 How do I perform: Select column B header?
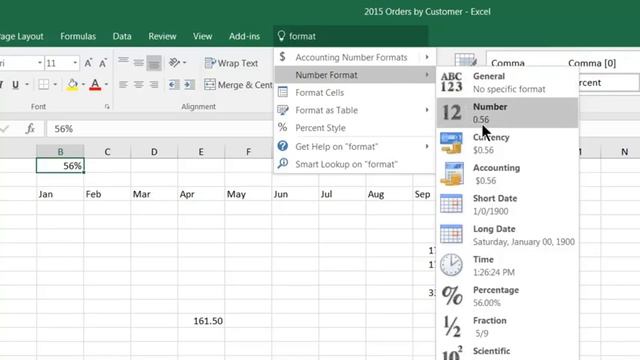click(60, 151)
